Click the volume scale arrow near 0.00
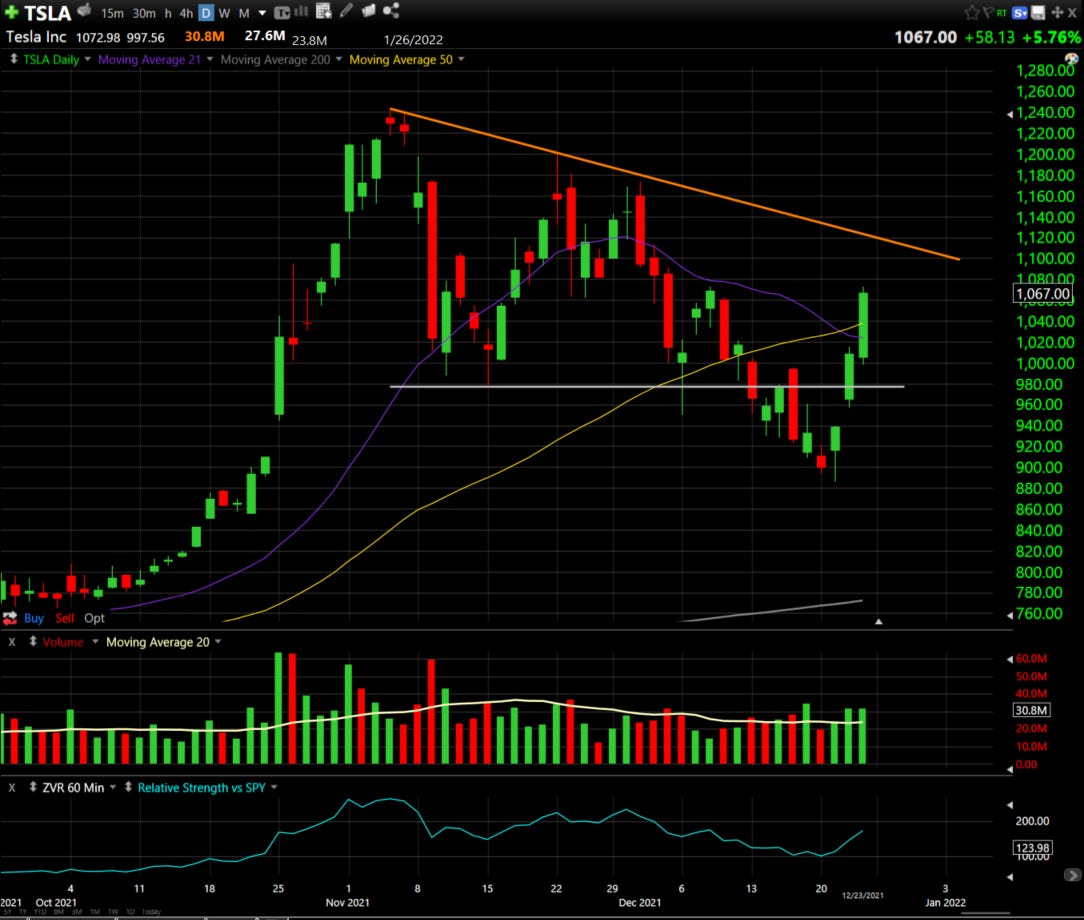The width and height of the screenshot is (1084, 920). 1010,769
